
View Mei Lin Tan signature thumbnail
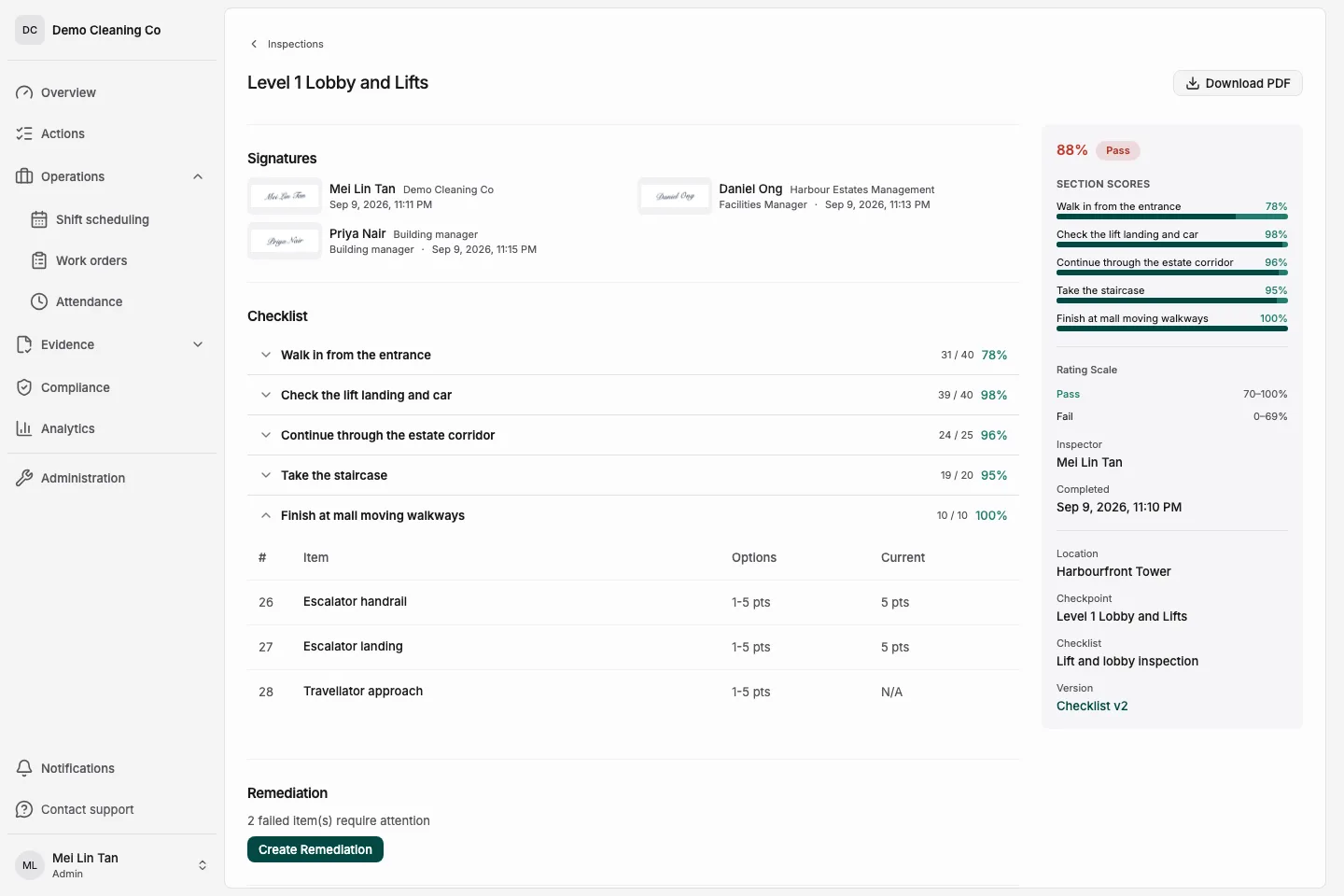point(285,196)
